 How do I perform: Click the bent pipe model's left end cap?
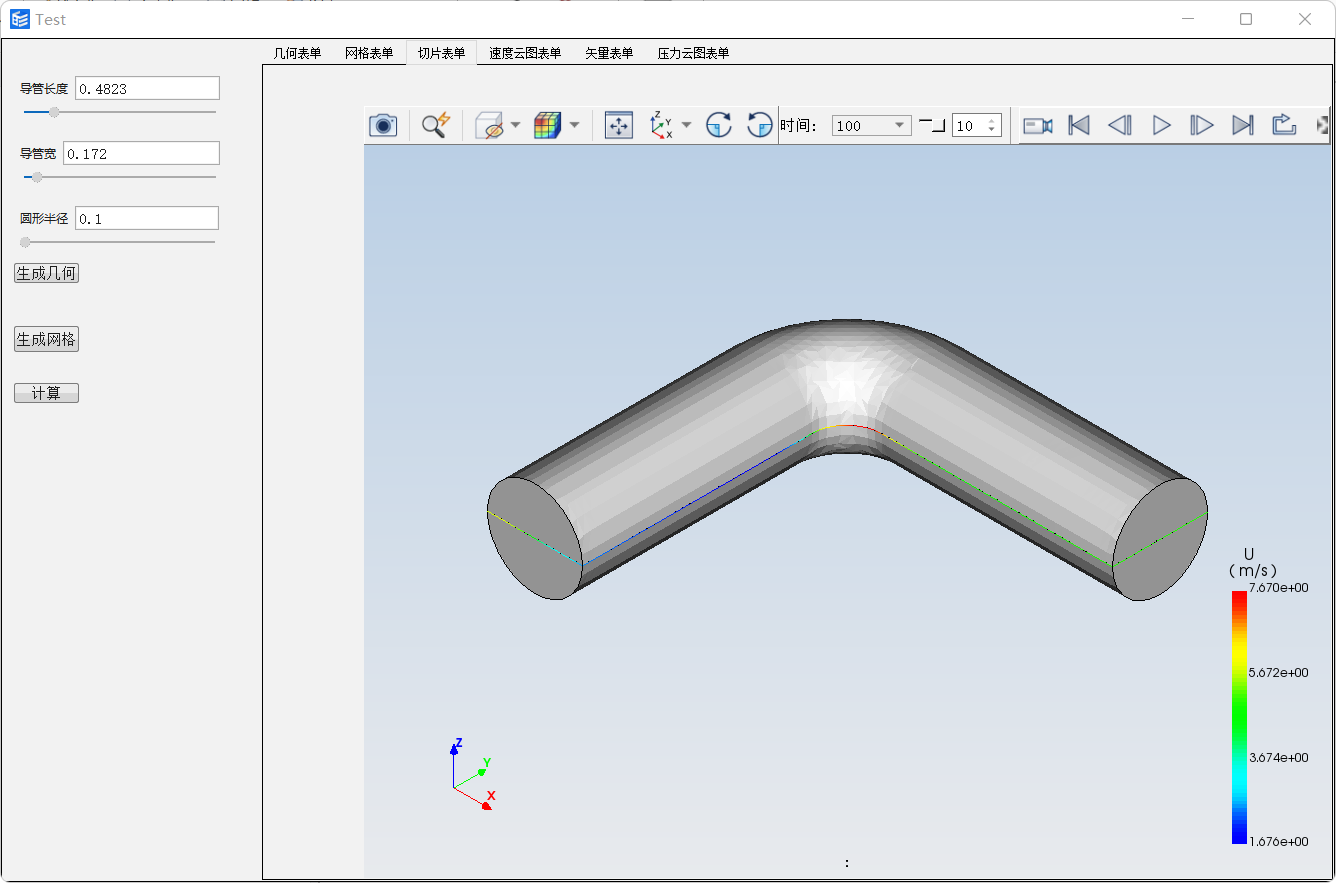(x=534, y=538)
